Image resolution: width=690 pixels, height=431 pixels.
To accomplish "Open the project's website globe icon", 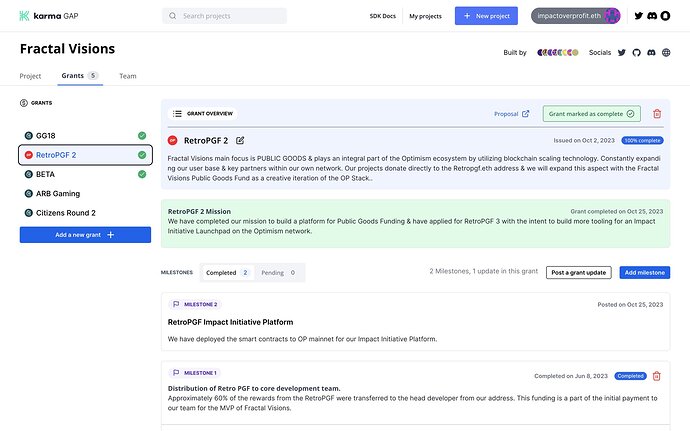I will pyautogui.click(x=666, y=53).
